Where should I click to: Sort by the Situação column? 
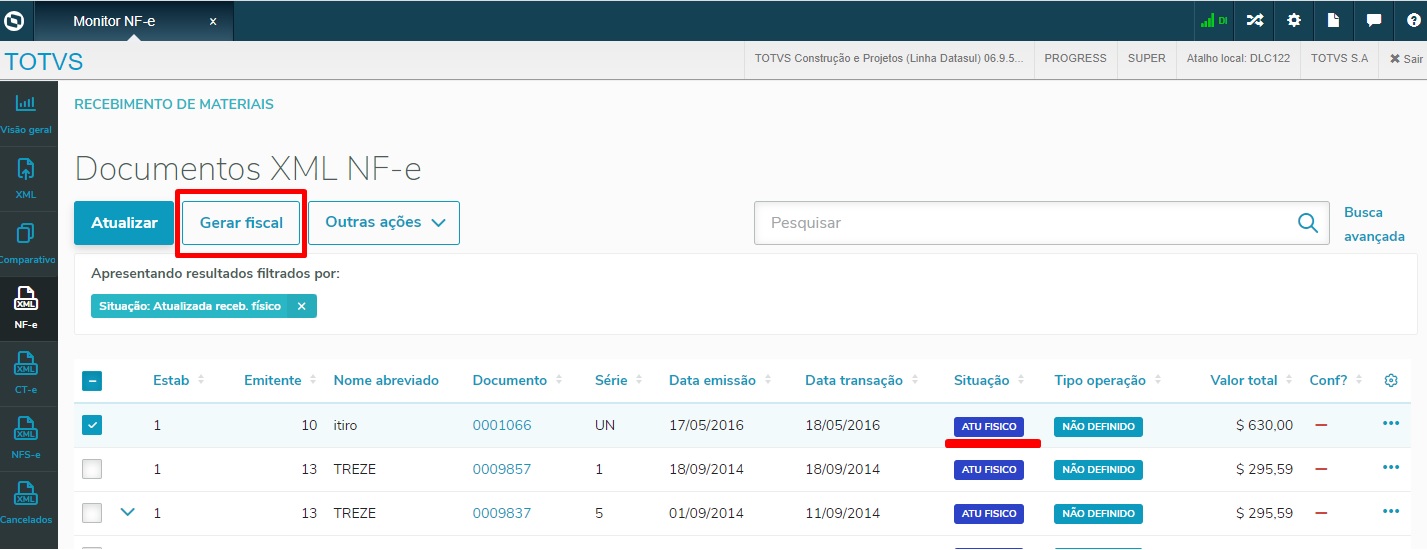(x=989, y=380)
